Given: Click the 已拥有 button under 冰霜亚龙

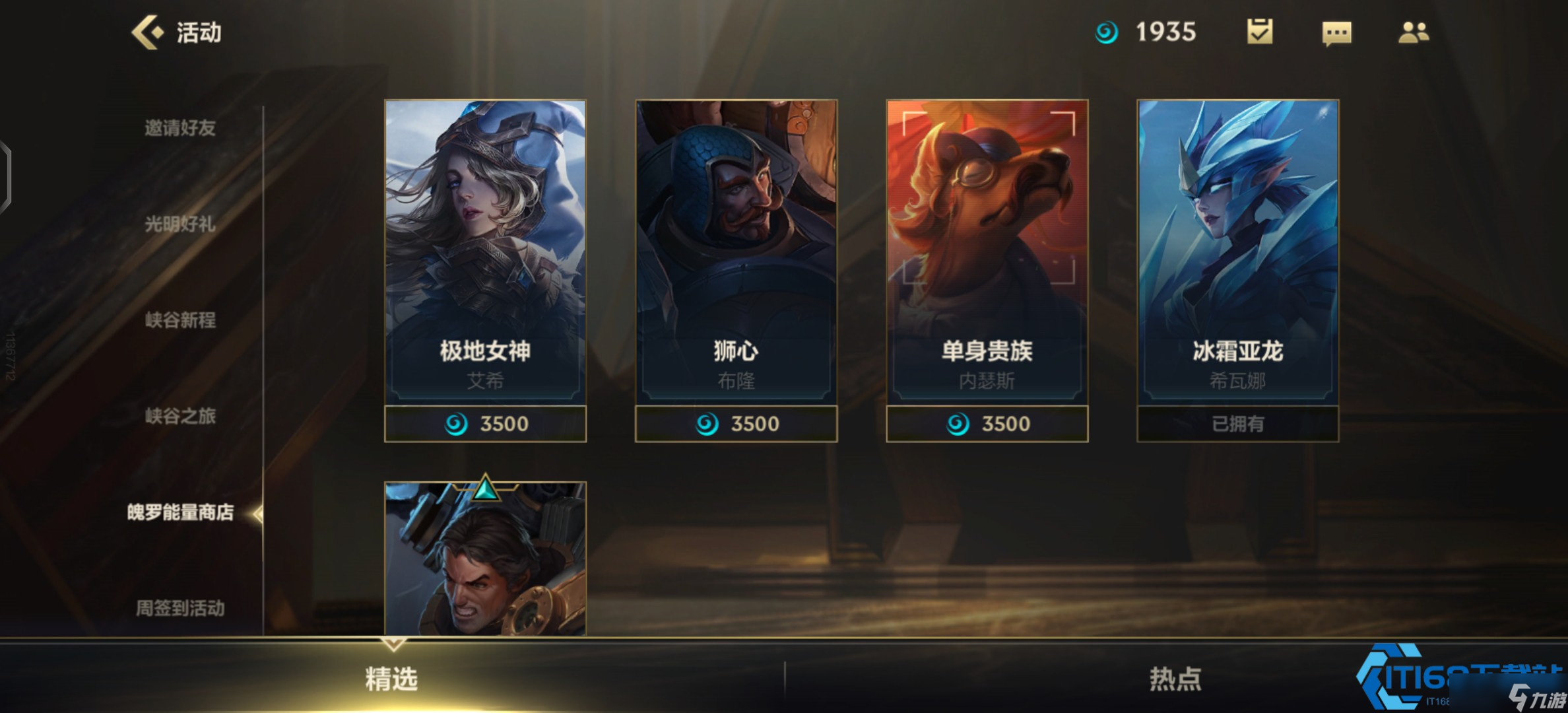Looking at the screenshot, I should pos(1238,424).
